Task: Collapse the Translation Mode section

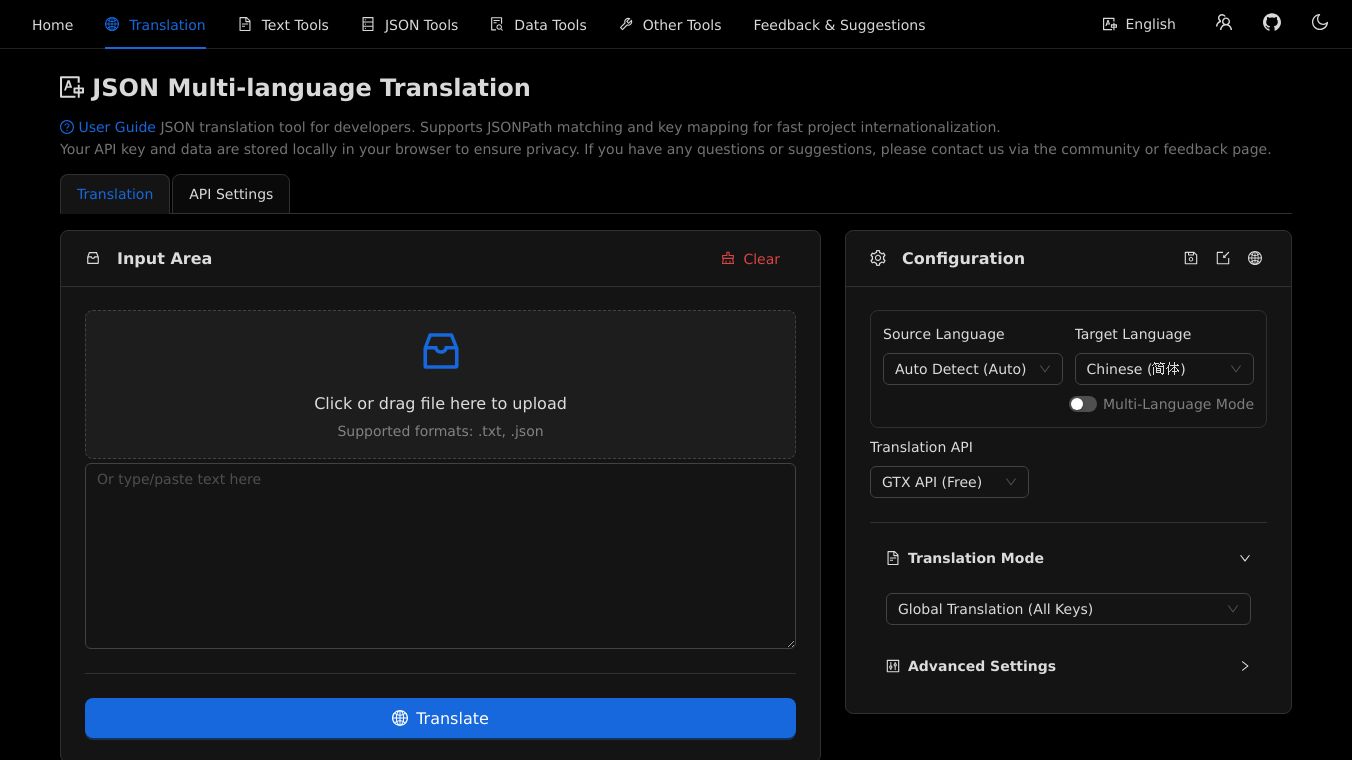Action: [1244, 558]
